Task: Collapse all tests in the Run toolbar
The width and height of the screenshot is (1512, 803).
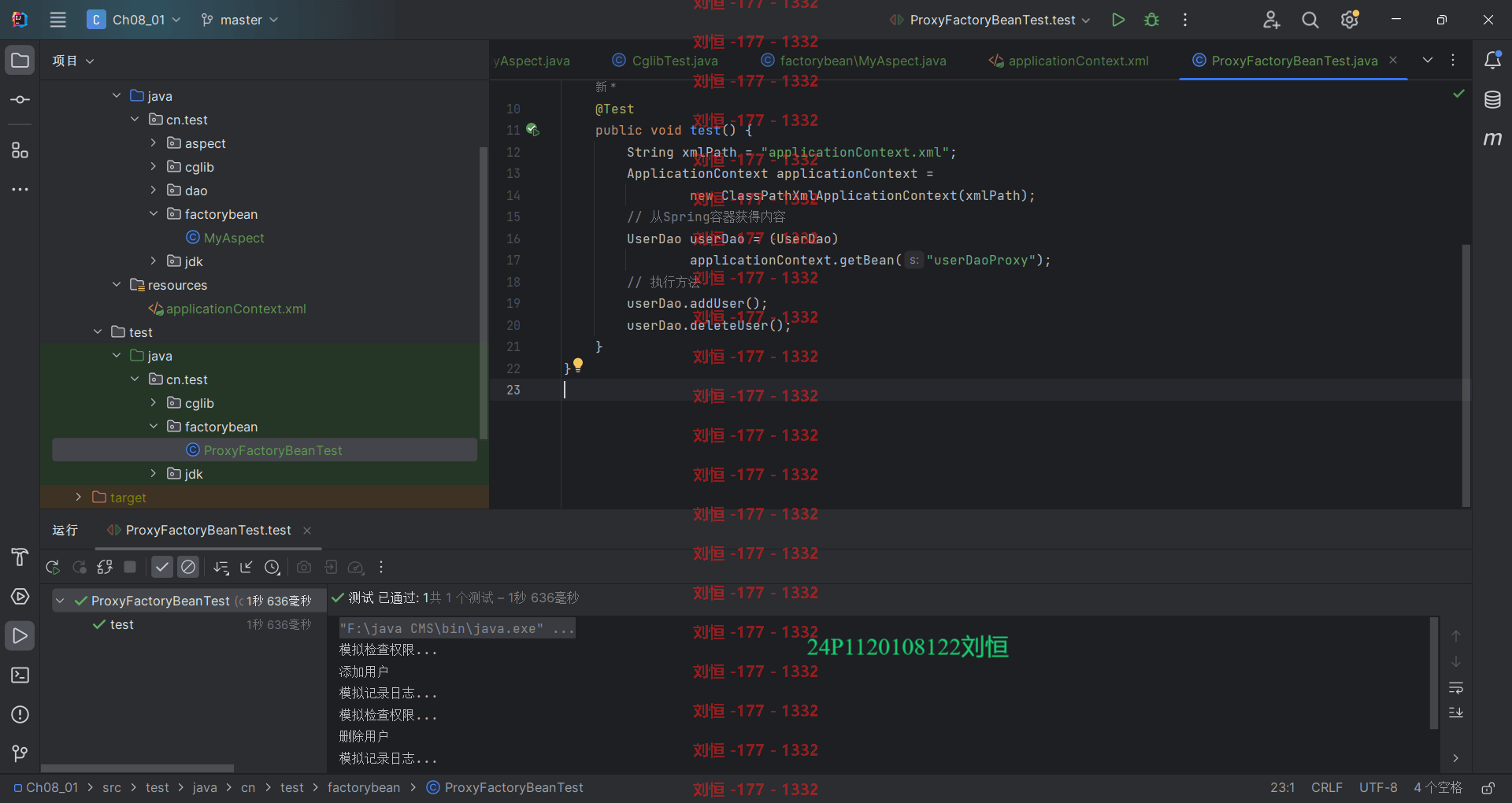Action: tap(246, 567)
